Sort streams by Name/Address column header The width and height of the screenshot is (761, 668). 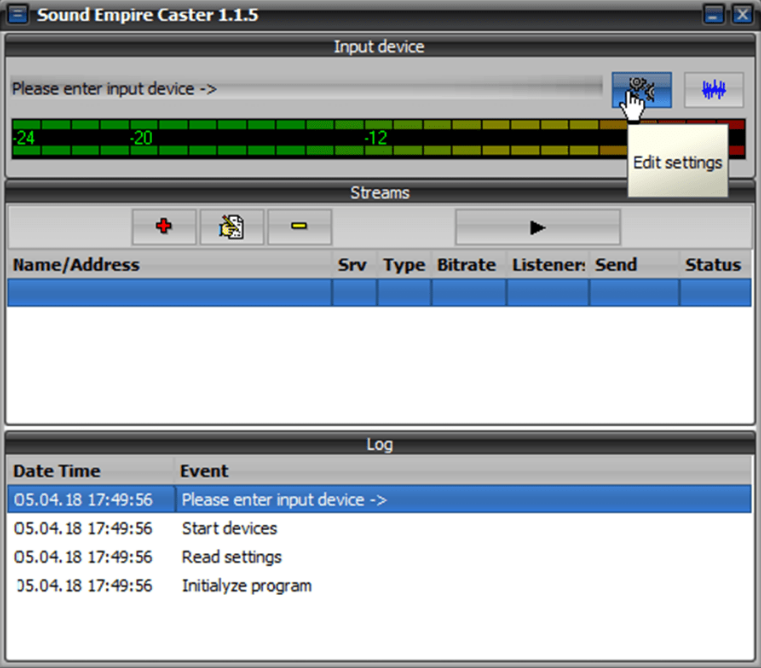click(x=169, y=265)
